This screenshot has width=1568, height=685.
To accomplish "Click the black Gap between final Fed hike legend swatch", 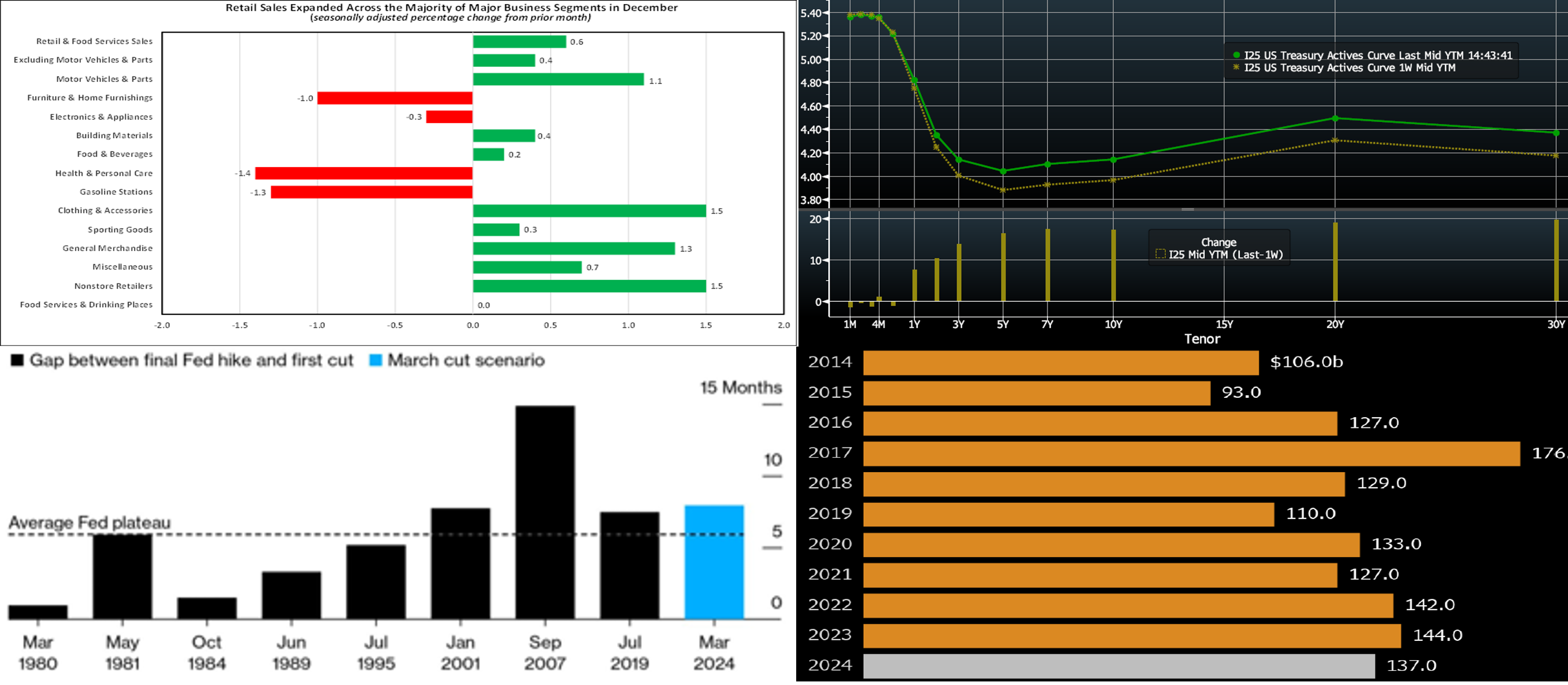I will [17, 360].
